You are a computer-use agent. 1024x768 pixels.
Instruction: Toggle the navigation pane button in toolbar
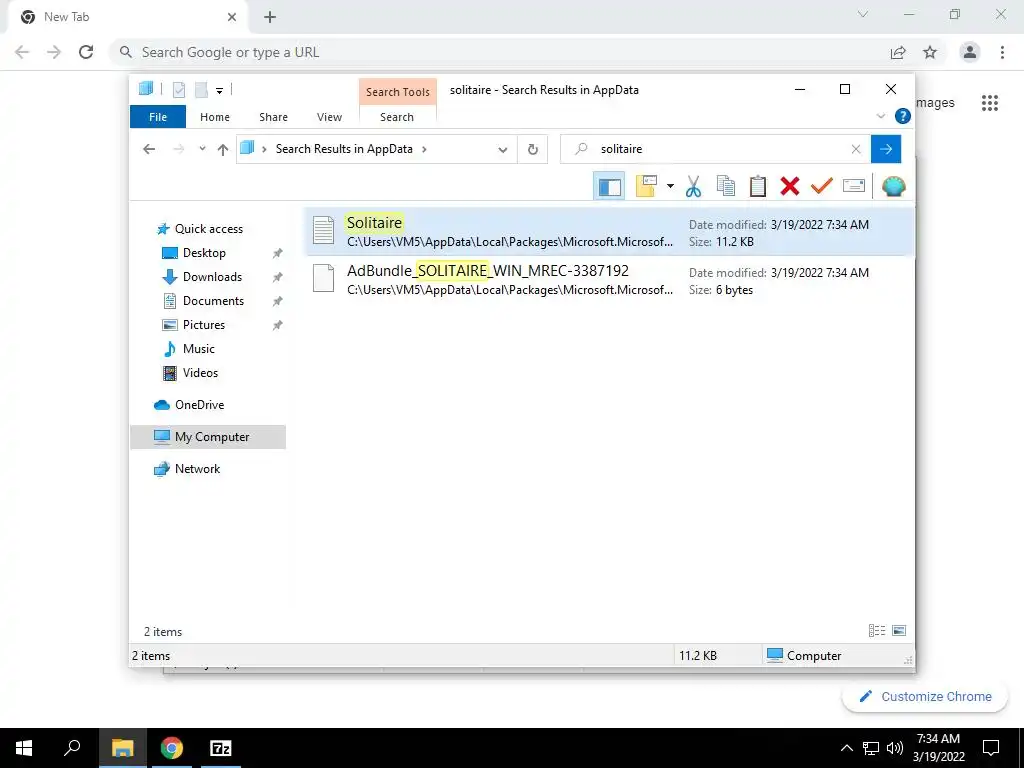click(x=609, y=187)
